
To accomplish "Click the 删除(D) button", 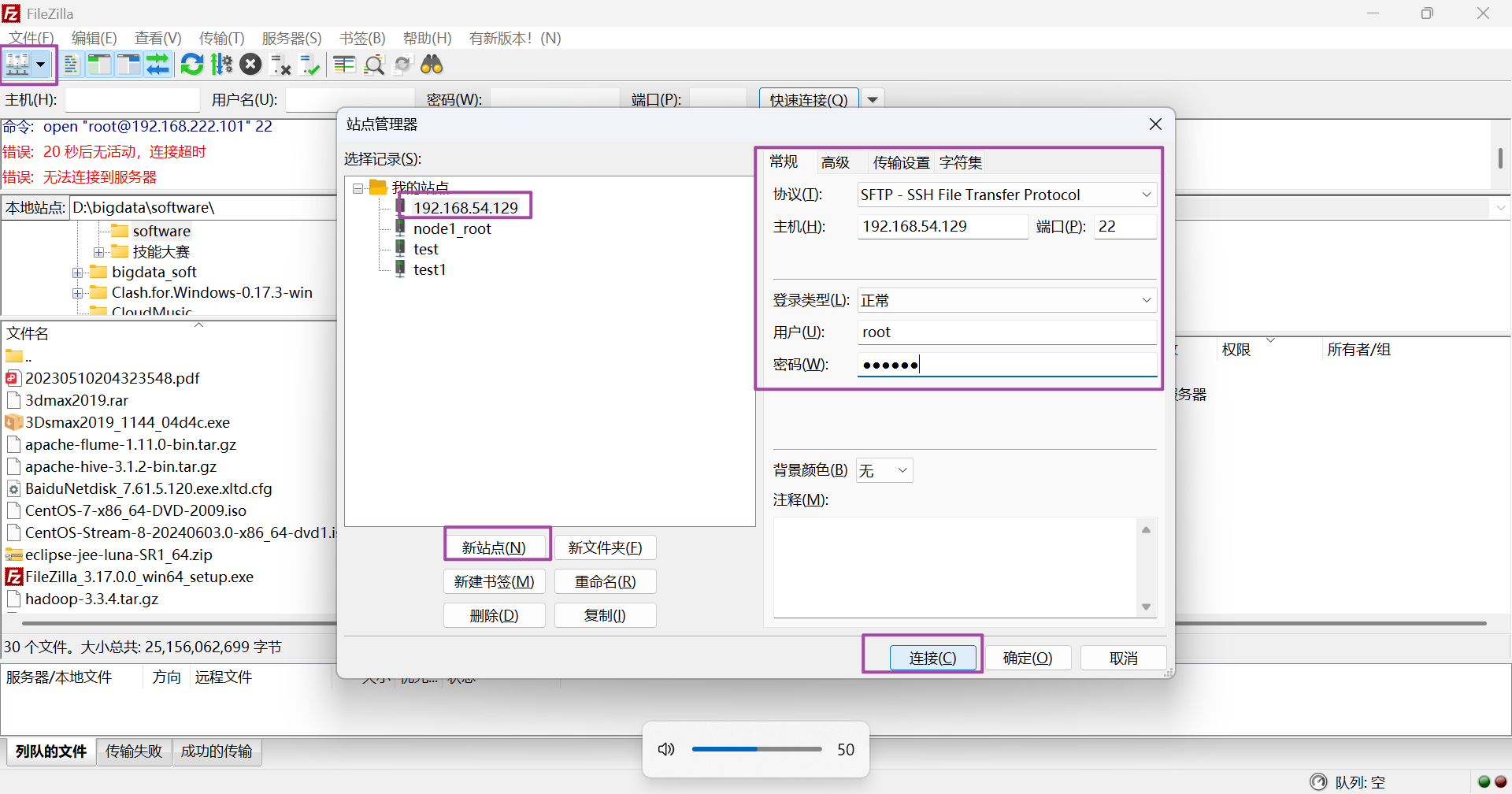I will pyautogui.click(x=495, y=615).
